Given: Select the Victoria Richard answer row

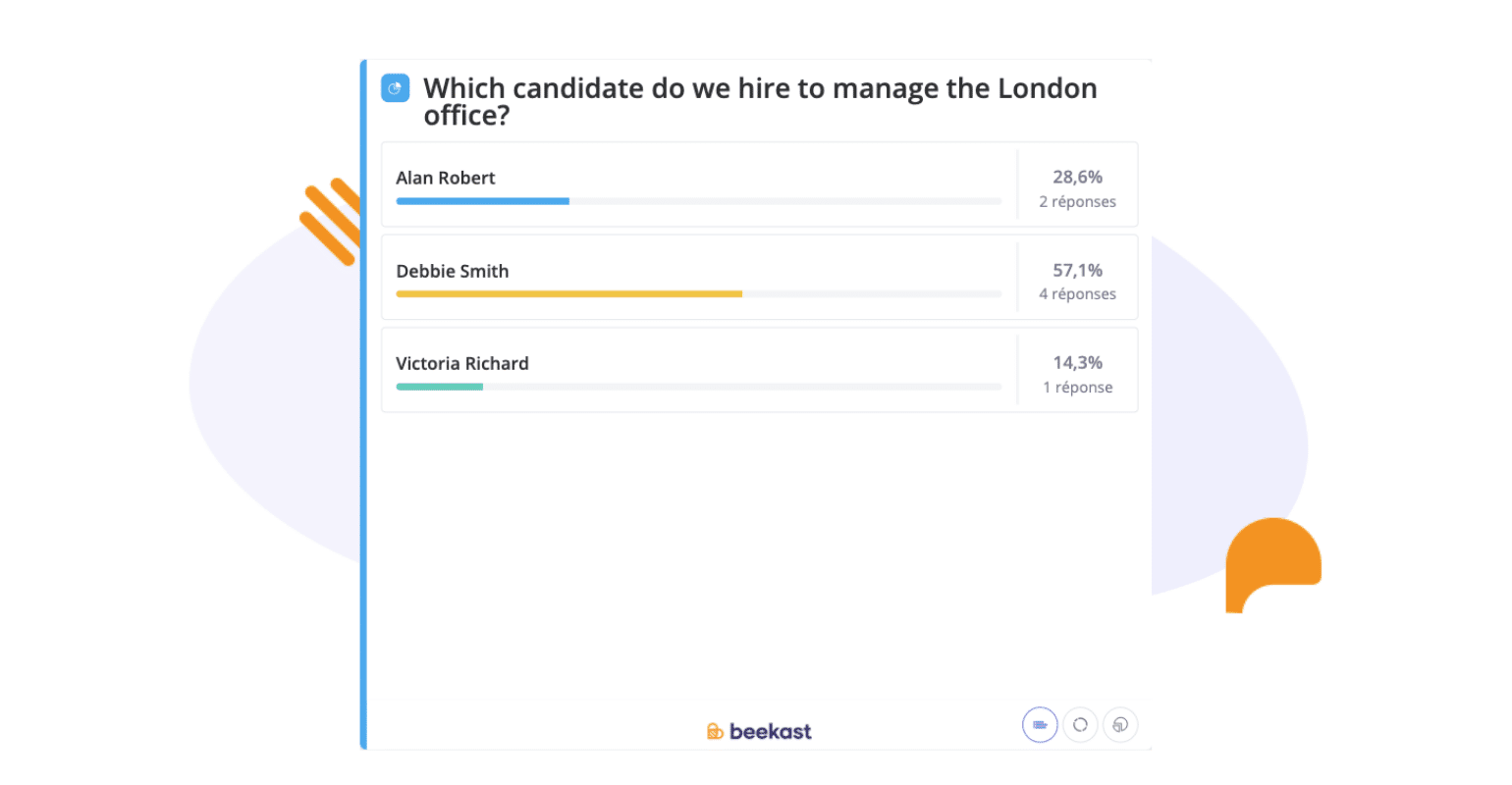Looking at the screenshot, I should pos(759,370).
